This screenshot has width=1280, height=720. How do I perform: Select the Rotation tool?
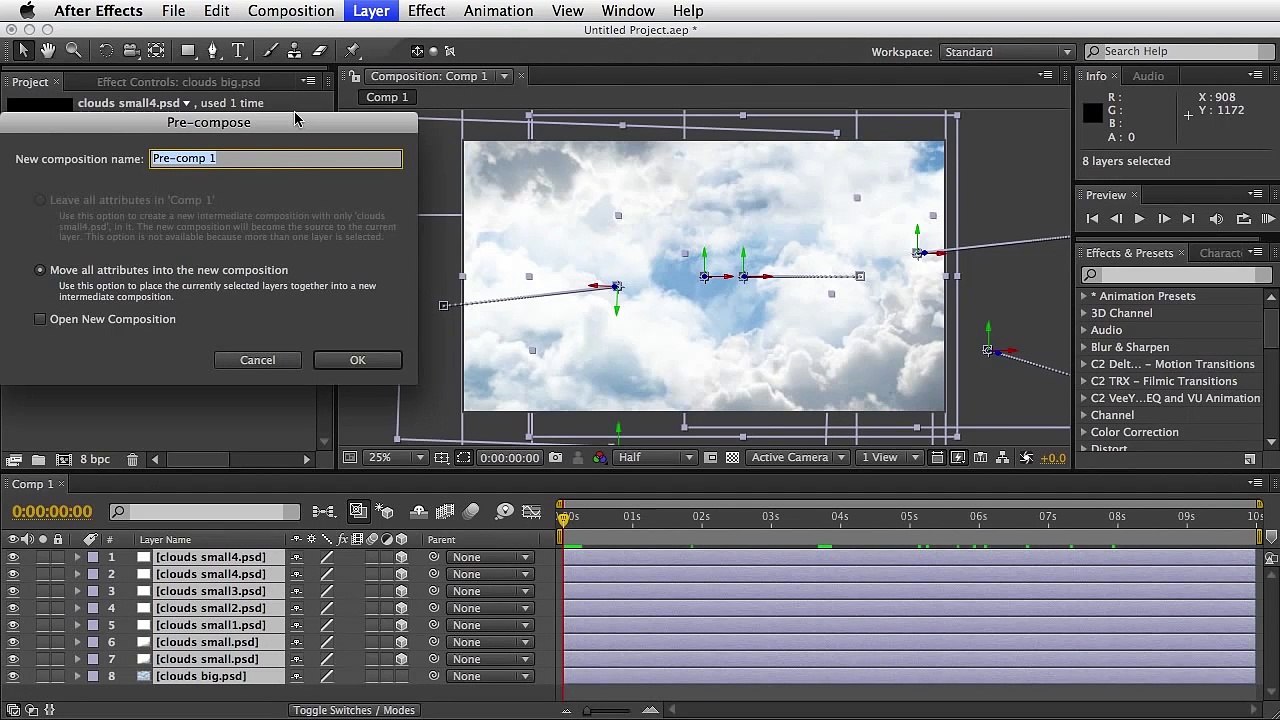[x=105, y=51]
